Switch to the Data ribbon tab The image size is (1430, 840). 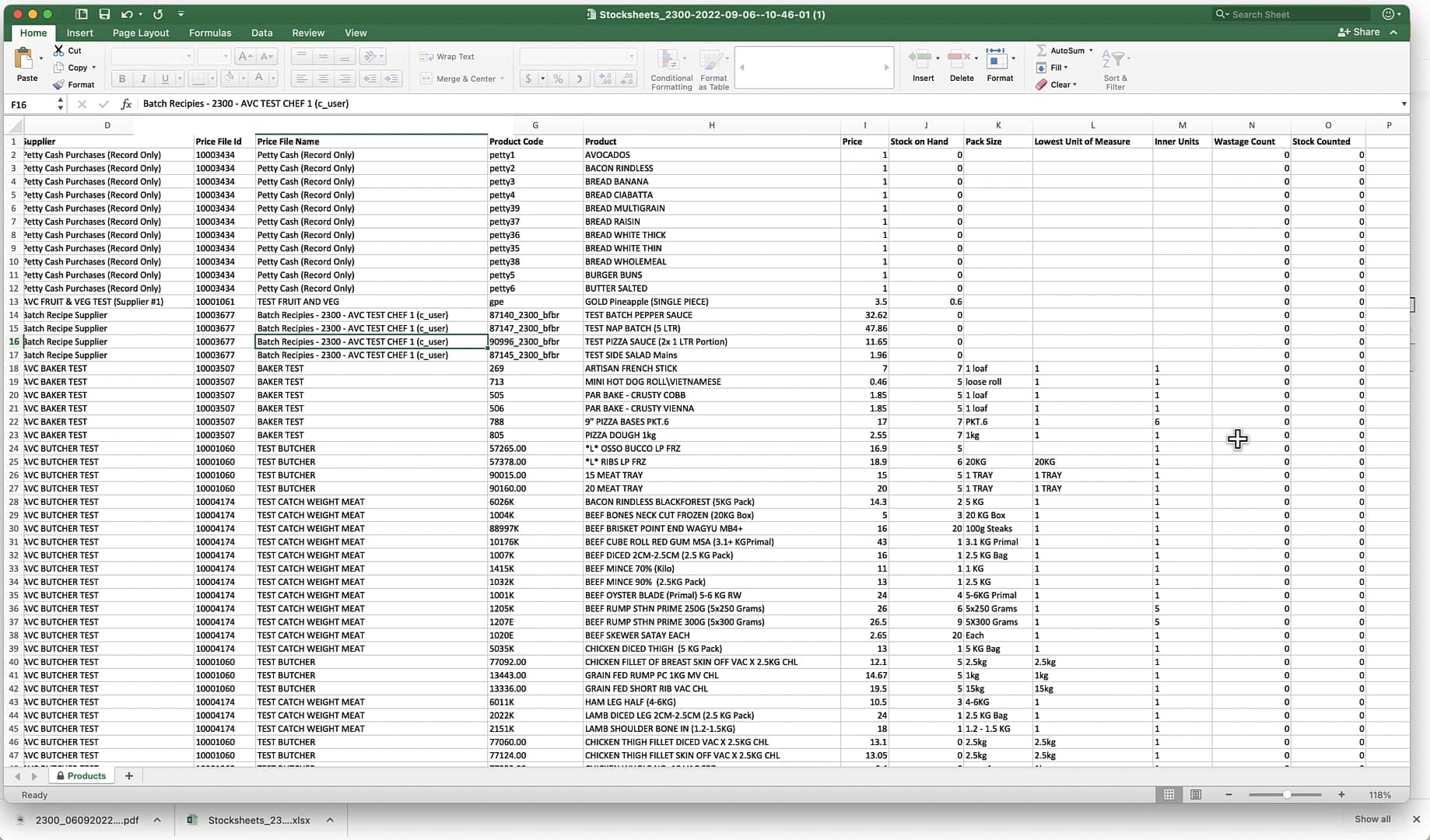click(x=261, y=33)
